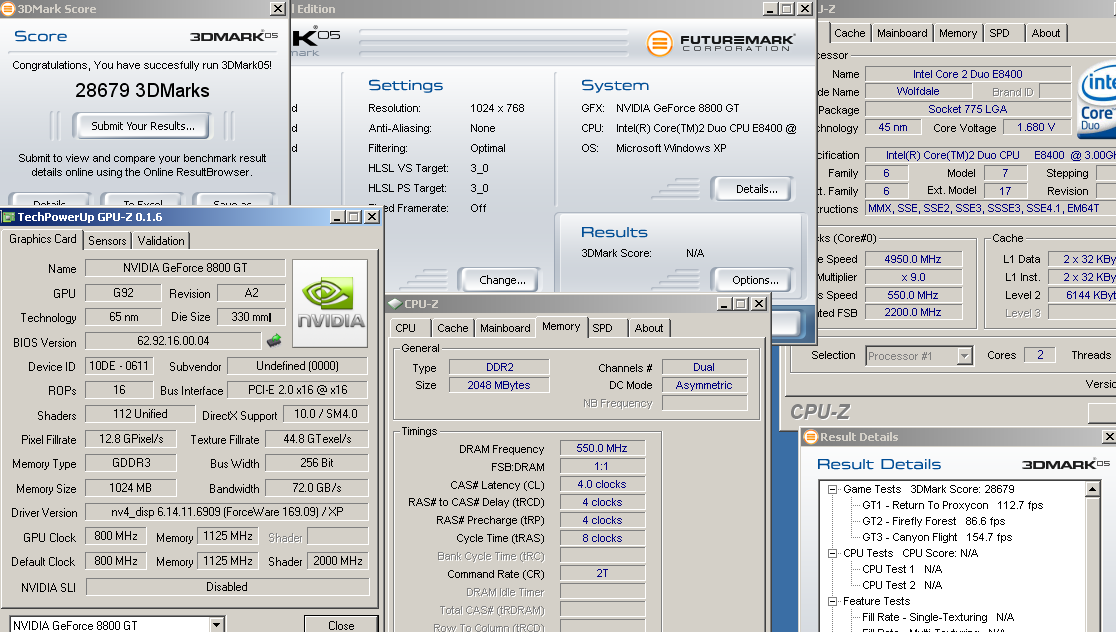
Task: Click the Bandwidth value 72.0 GB/s
Action: pyautogui.click(x=317, y=488)
